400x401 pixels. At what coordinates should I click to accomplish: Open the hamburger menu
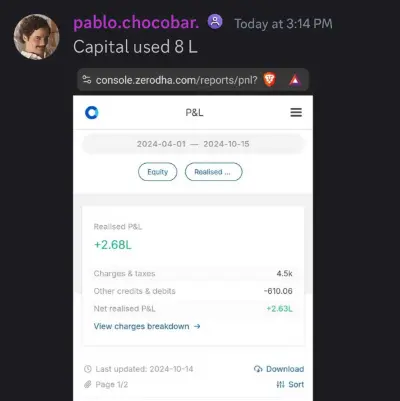point(296,112)
